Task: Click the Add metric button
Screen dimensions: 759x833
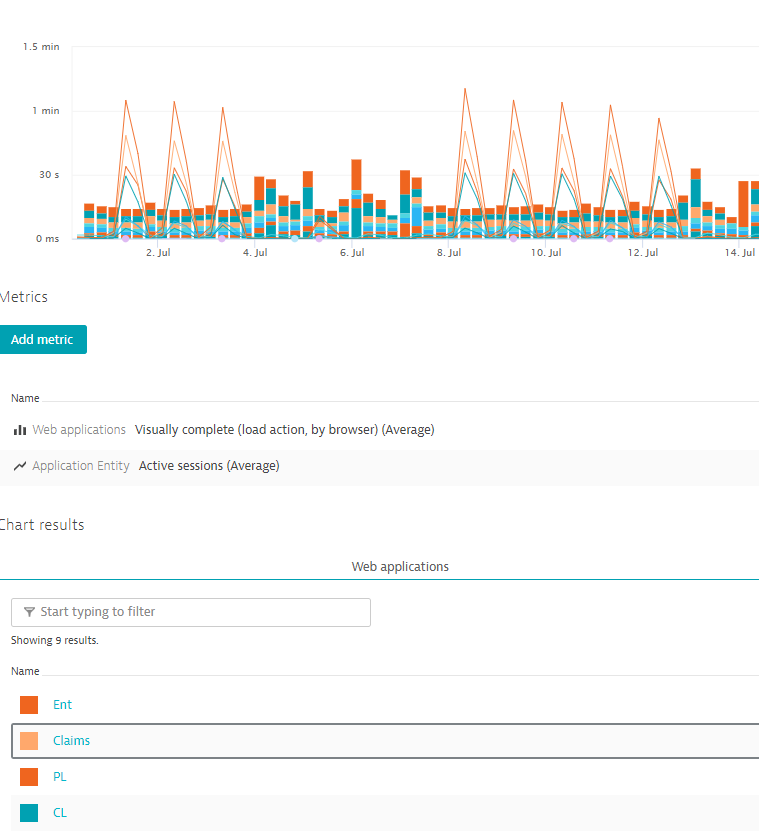Action: click(42, 340)
